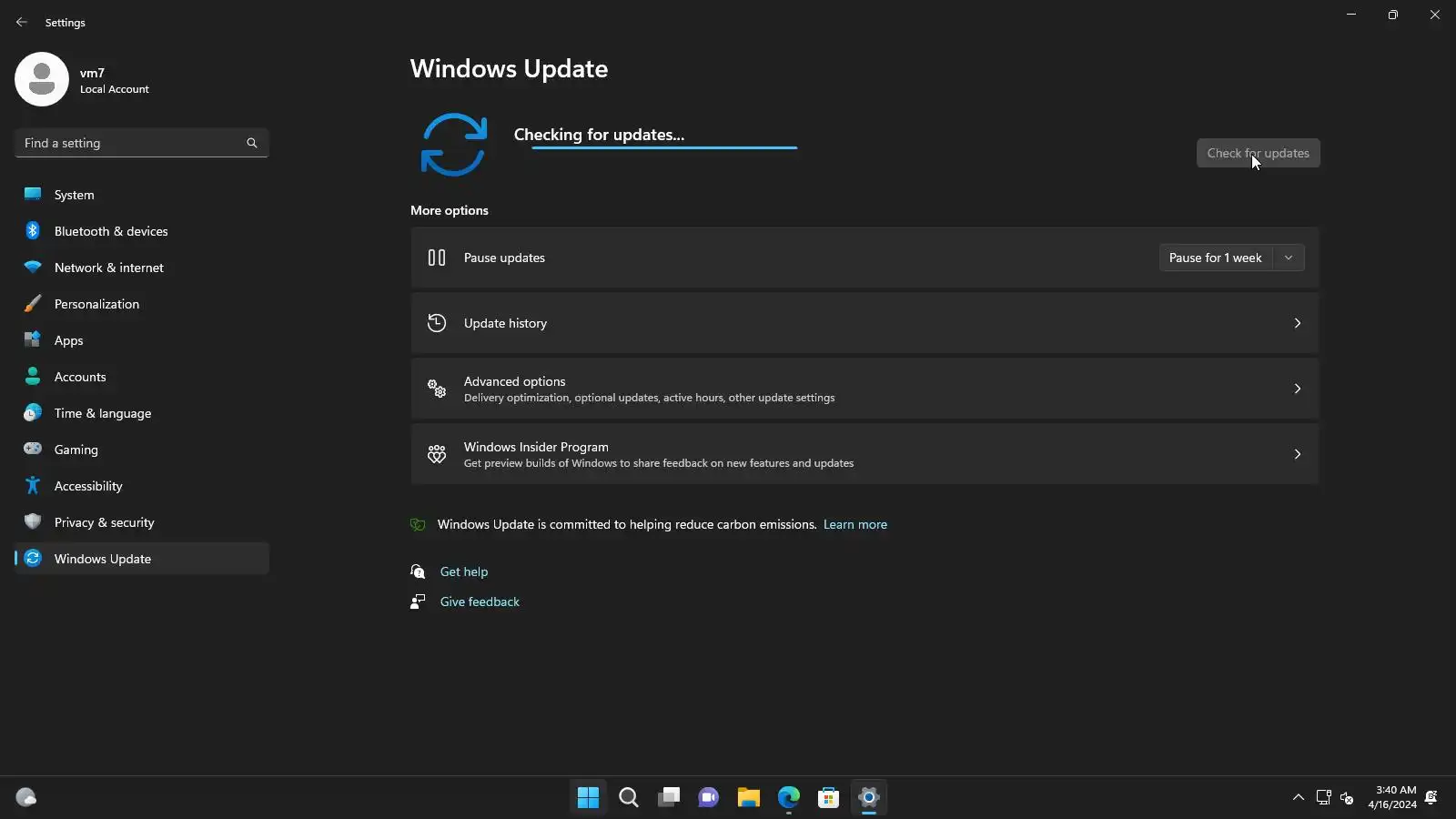Open the notification center tray icon
Screen dimensions: 1456x819
(x=1431, y=797)
